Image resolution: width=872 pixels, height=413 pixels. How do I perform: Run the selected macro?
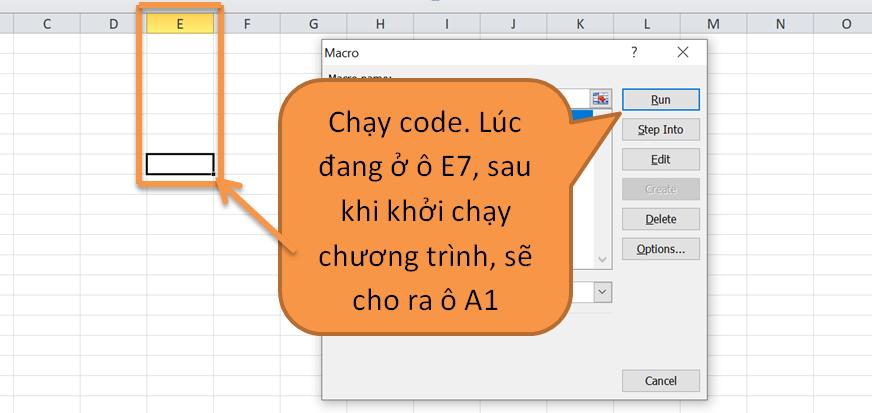pos(661,100)
